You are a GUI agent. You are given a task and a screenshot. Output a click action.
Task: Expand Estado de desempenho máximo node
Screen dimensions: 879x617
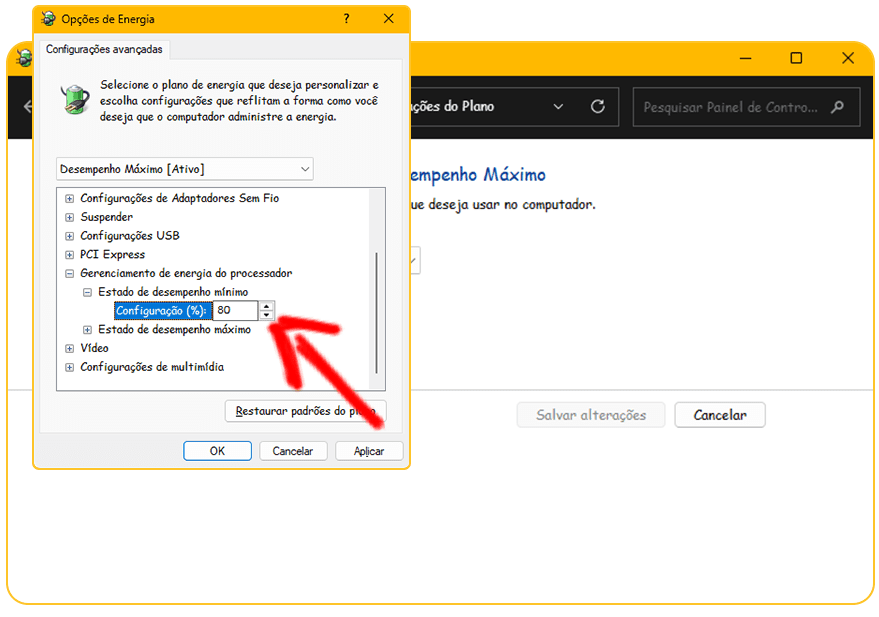point(88,330)
